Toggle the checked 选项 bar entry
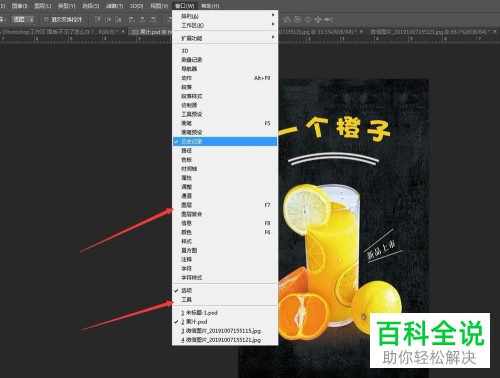This screenshot has height=378, width=500. click(x=225, y=290)
